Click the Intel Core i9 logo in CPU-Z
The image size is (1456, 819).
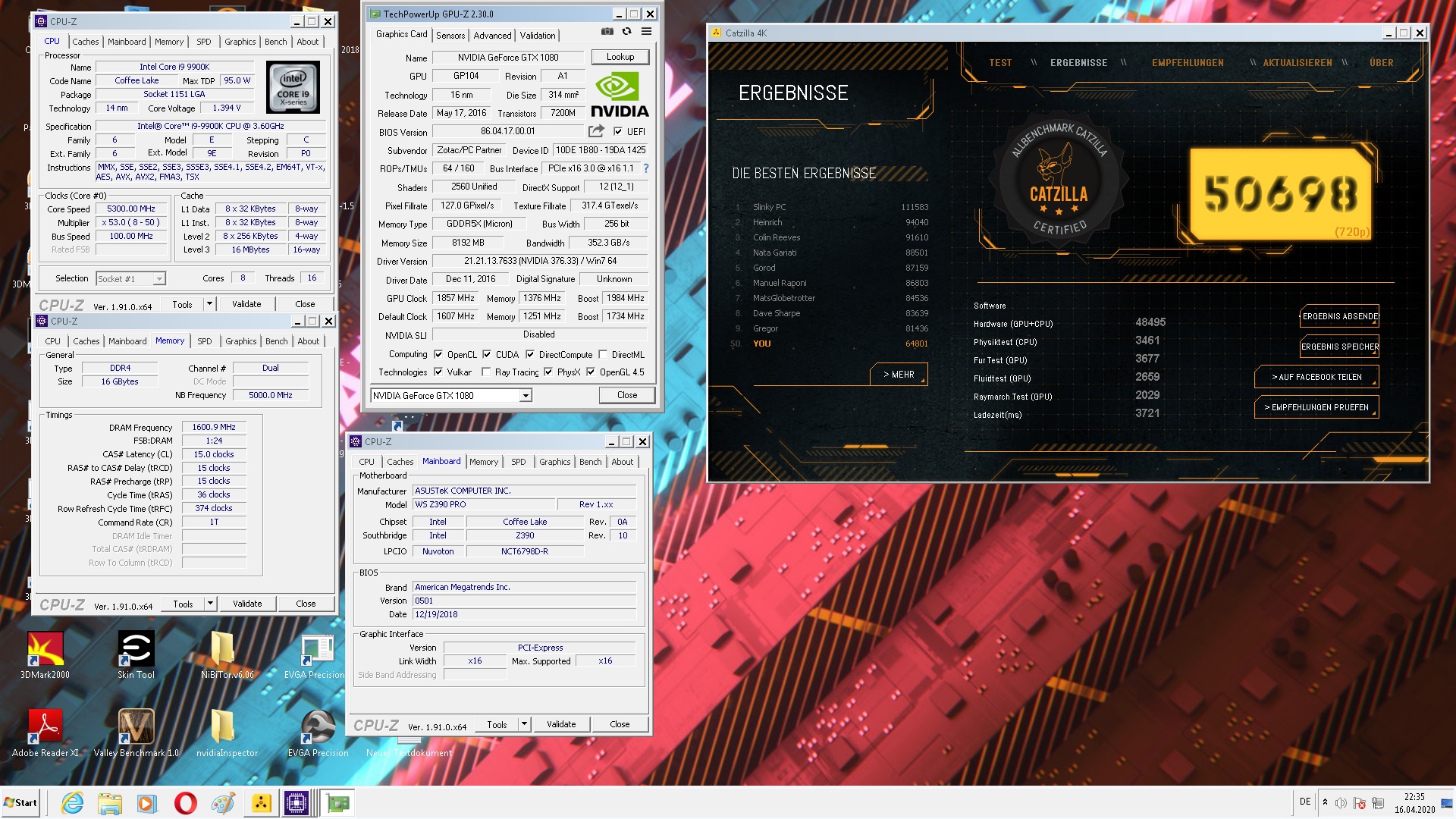tap(293, 88)
